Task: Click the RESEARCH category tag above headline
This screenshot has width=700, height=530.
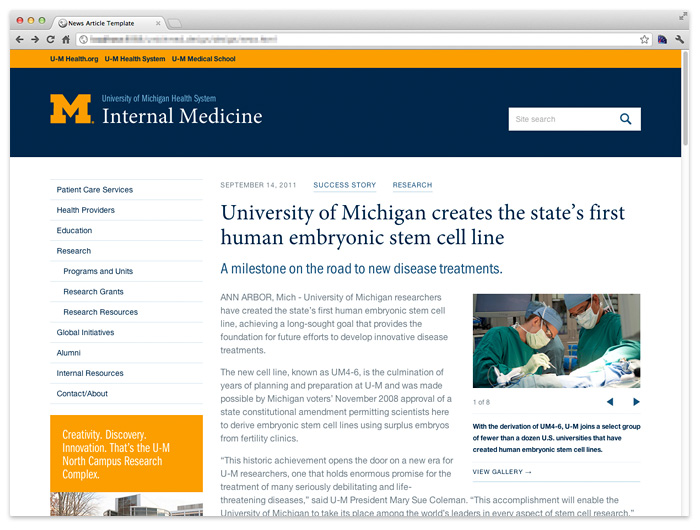Action: [412, 185]
